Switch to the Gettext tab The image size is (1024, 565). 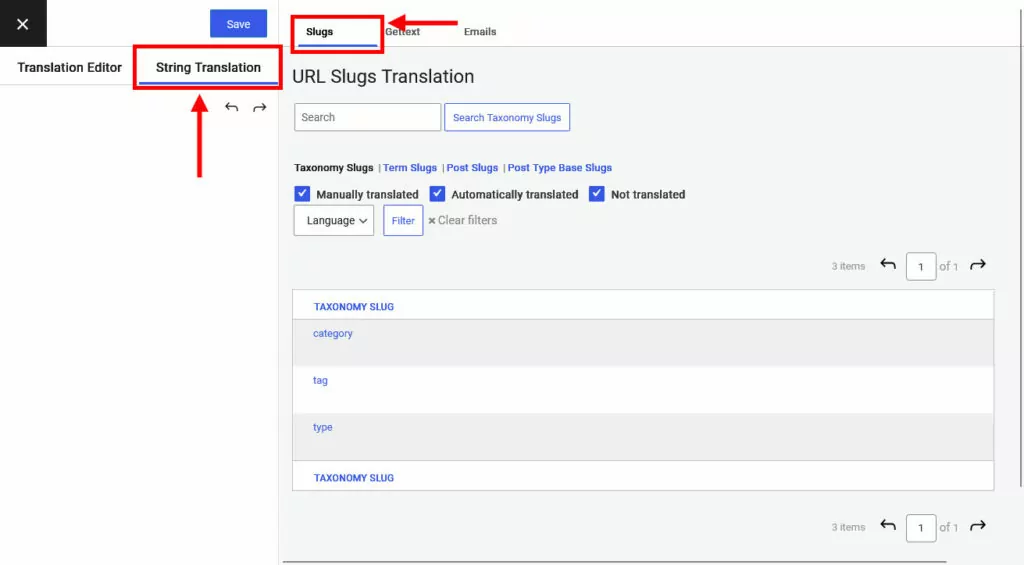point(402,31)
